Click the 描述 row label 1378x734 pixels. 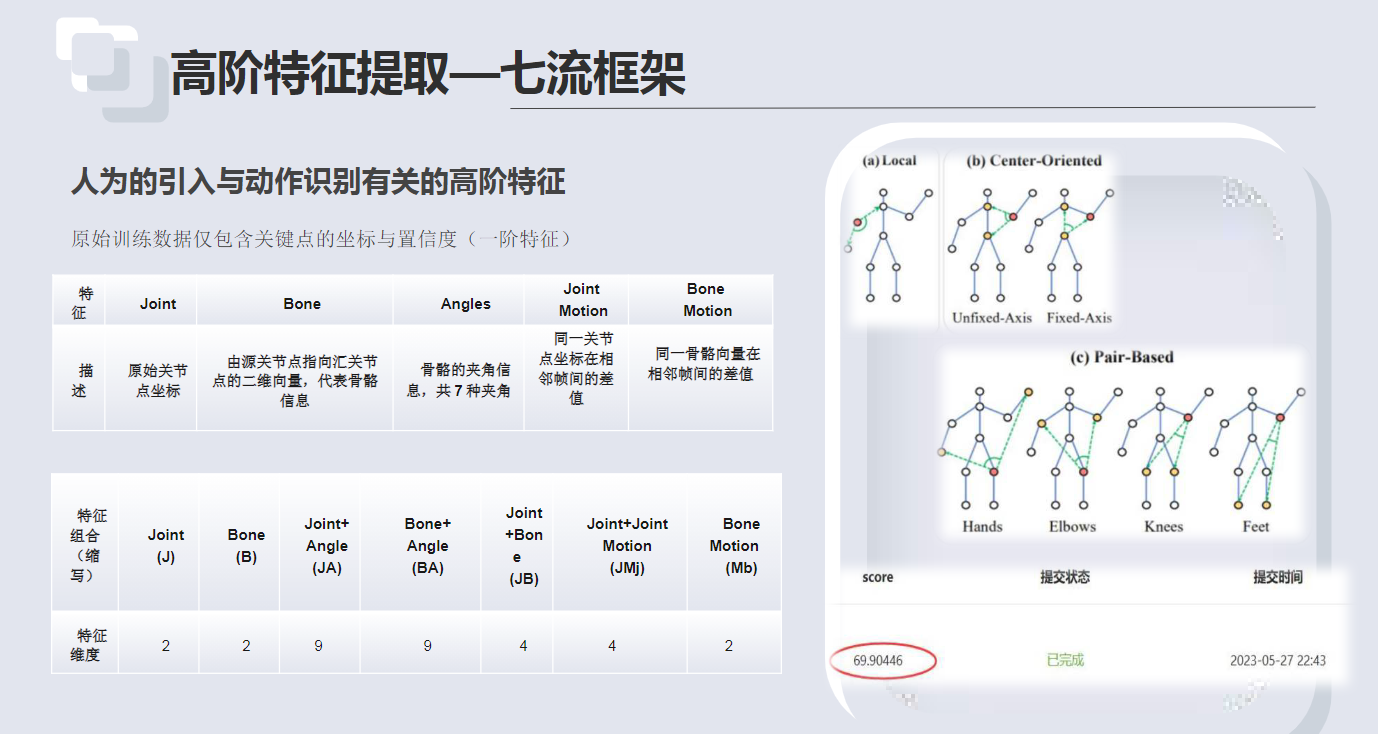[x=79, y=380]
